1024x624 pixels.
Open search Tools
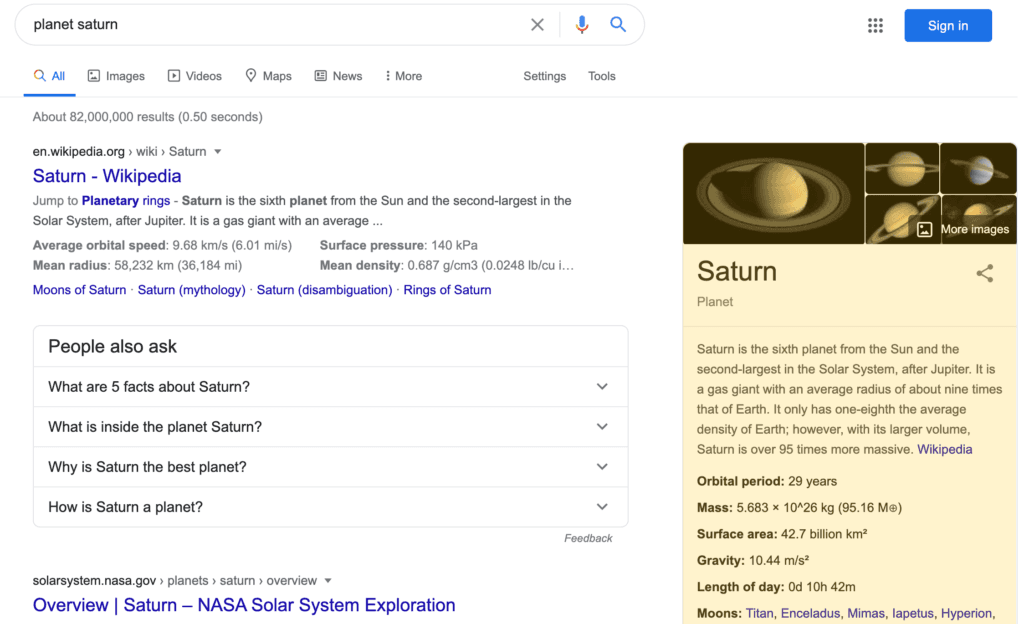coord(601,76)
